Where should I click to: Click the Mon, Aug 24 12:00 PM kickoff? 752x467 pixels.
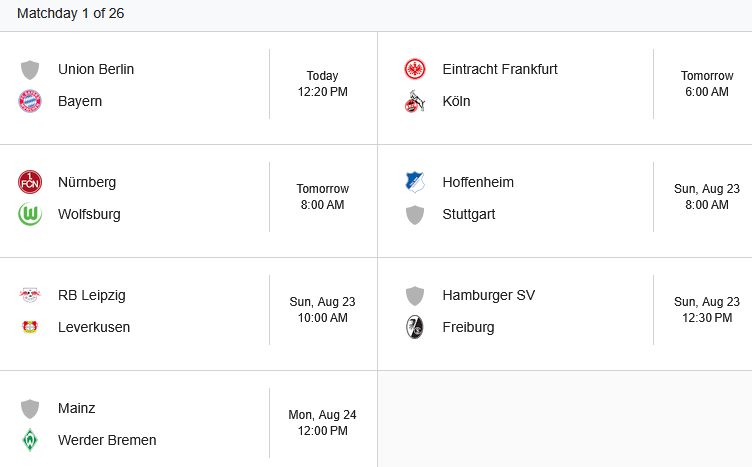322,423
